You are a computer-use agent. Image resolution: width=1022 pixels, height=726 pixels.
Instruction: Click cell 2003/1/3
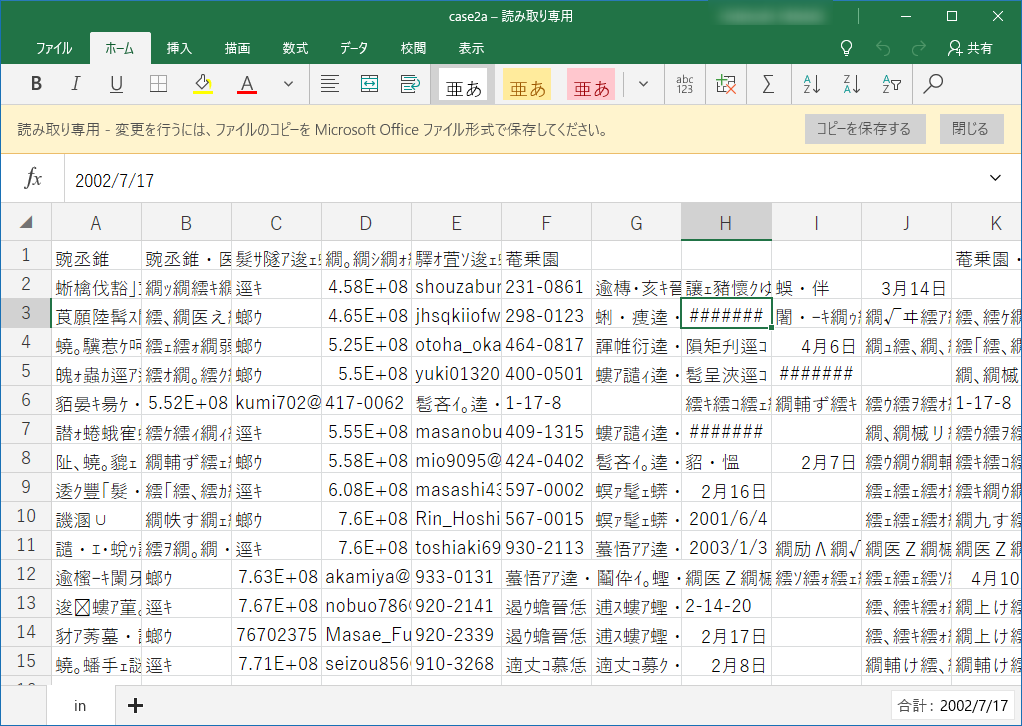726,547
